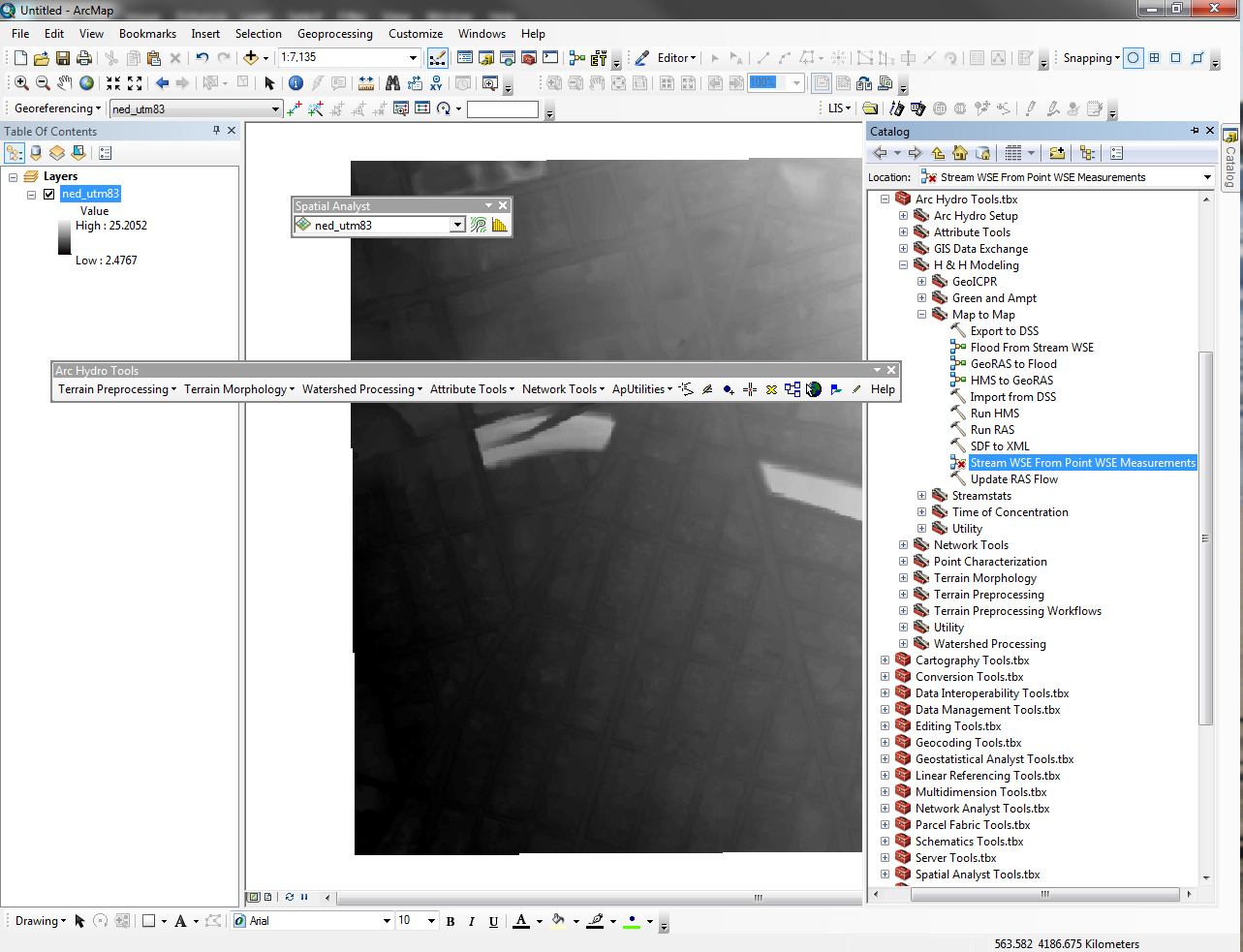Click the Editor menu button
Image resolution: width=1243 pixels, height=952 pixels.
pyautogui.click(x=676, y=58)
